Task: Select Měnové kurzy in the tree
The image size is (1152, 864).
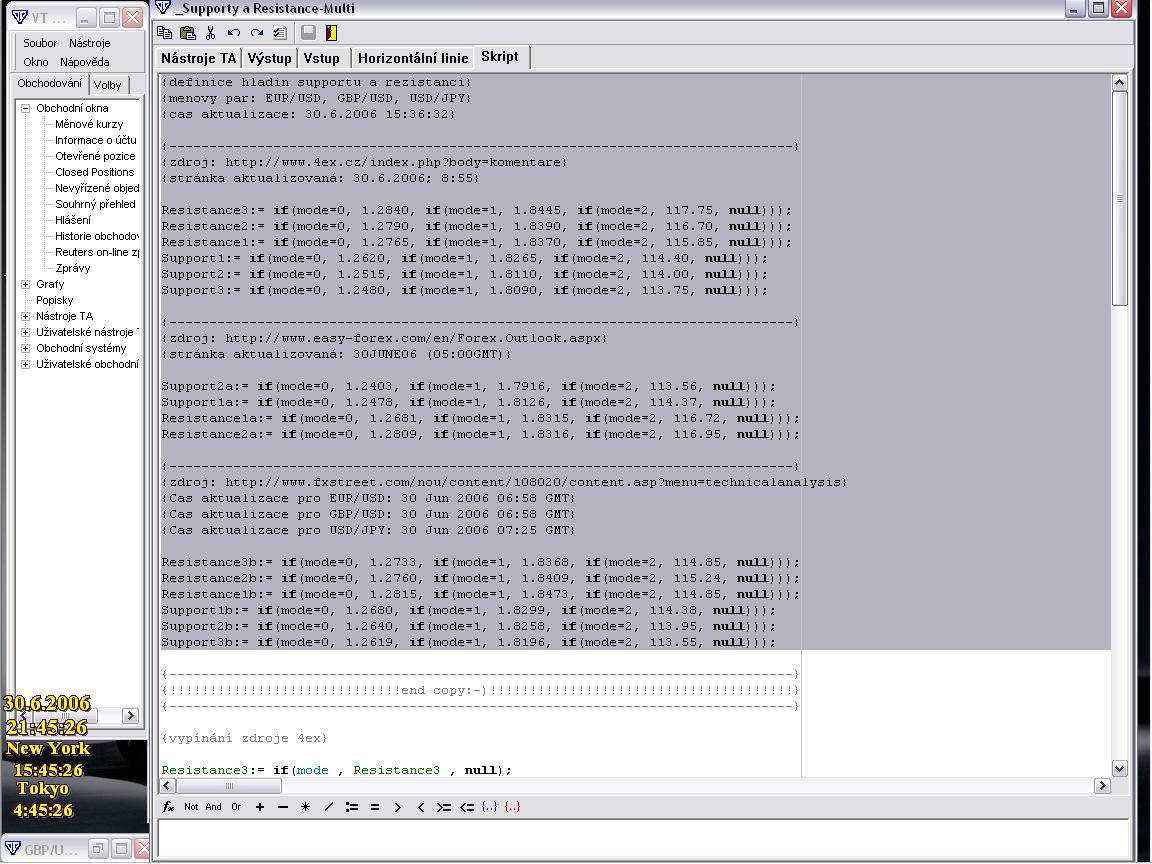Action: coord(89,124)
